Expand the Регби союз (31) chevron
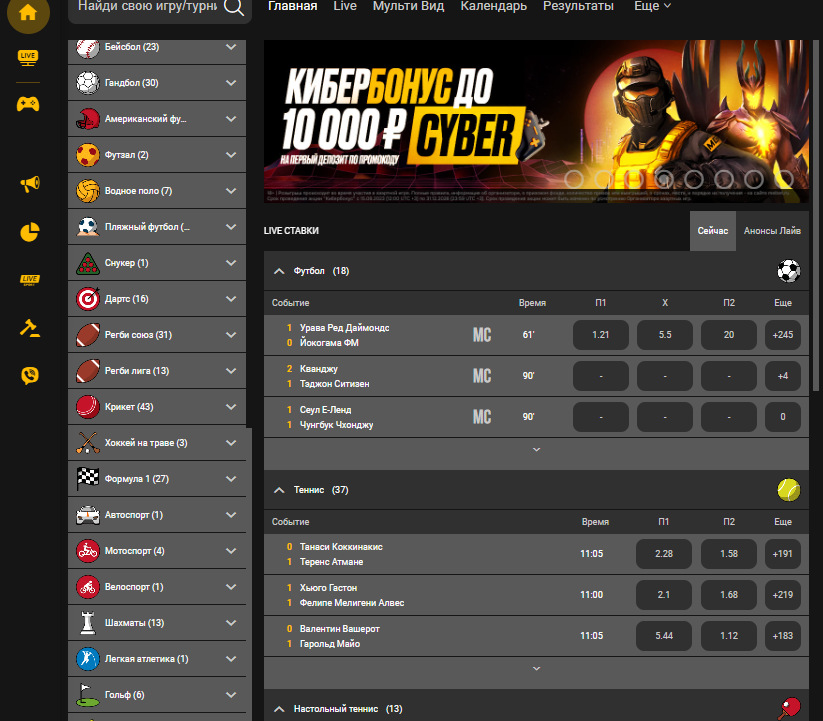The height and width of the screenshot is (721, 823). [x=231, y=335]
